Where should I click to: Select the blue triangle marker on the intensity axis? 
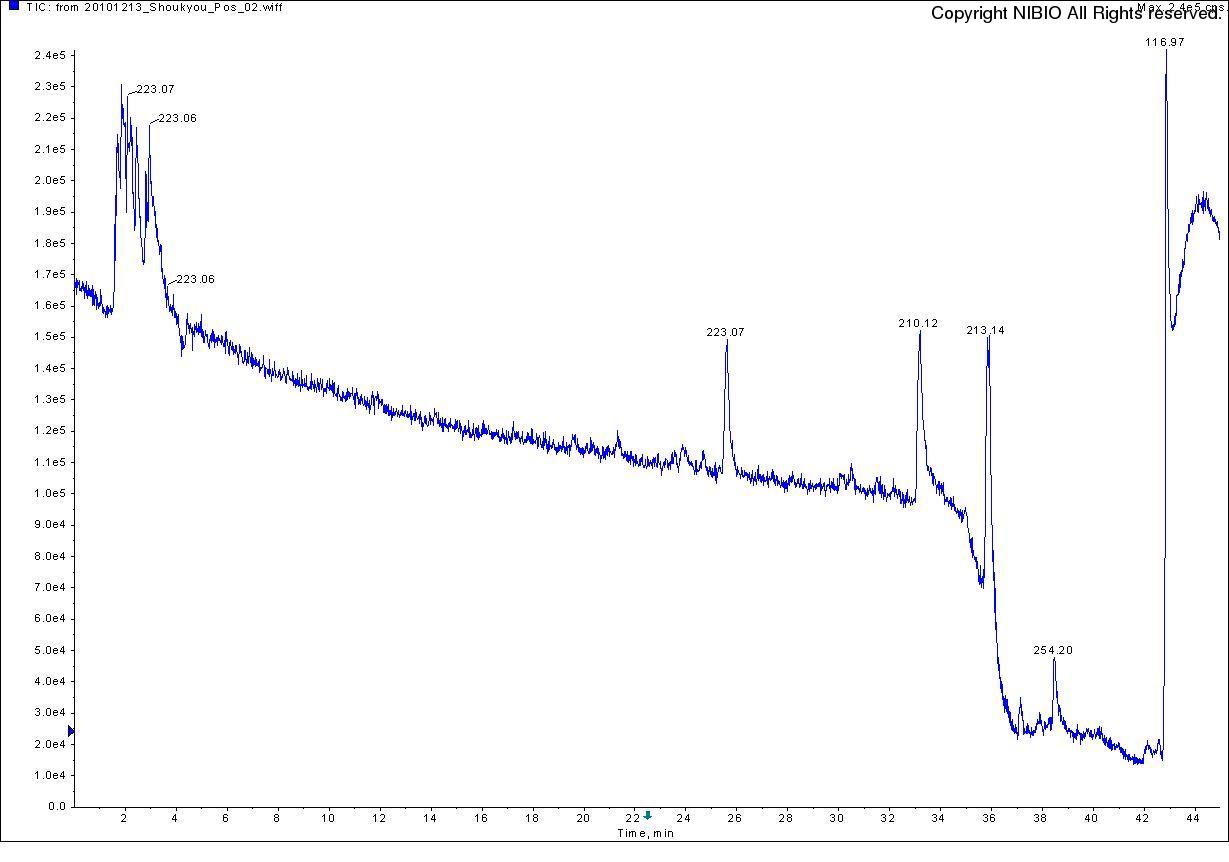click(x=70, y=731)
